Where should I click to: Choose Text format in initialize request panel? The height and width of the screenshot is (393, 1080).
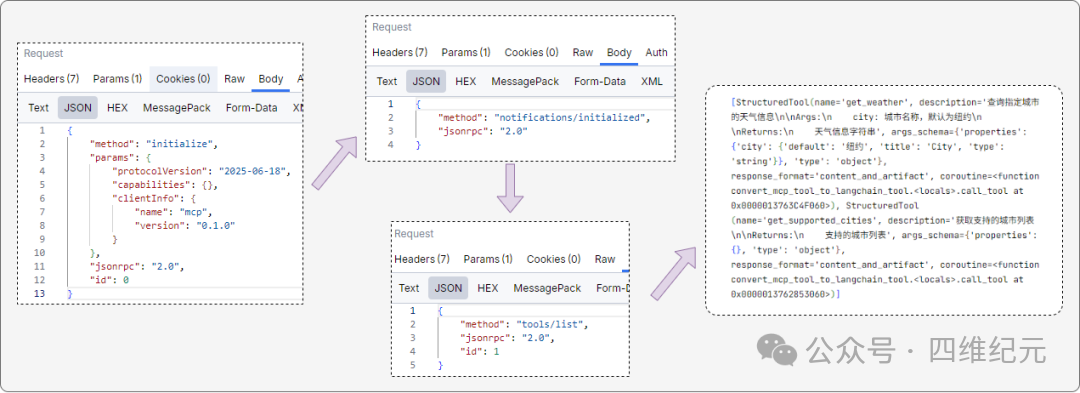(x=39, y=108)
